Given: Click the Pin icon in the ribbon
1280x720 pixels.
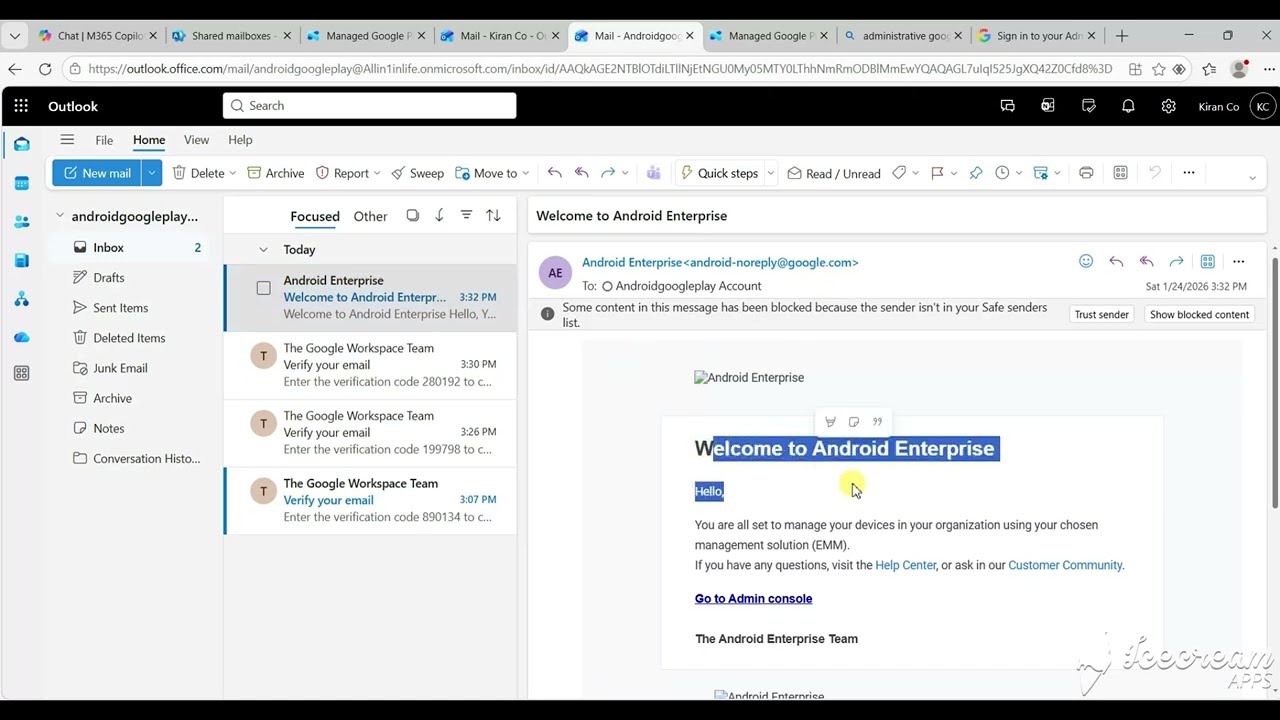Looking at the screenshot, I should [x=976, y=173].
